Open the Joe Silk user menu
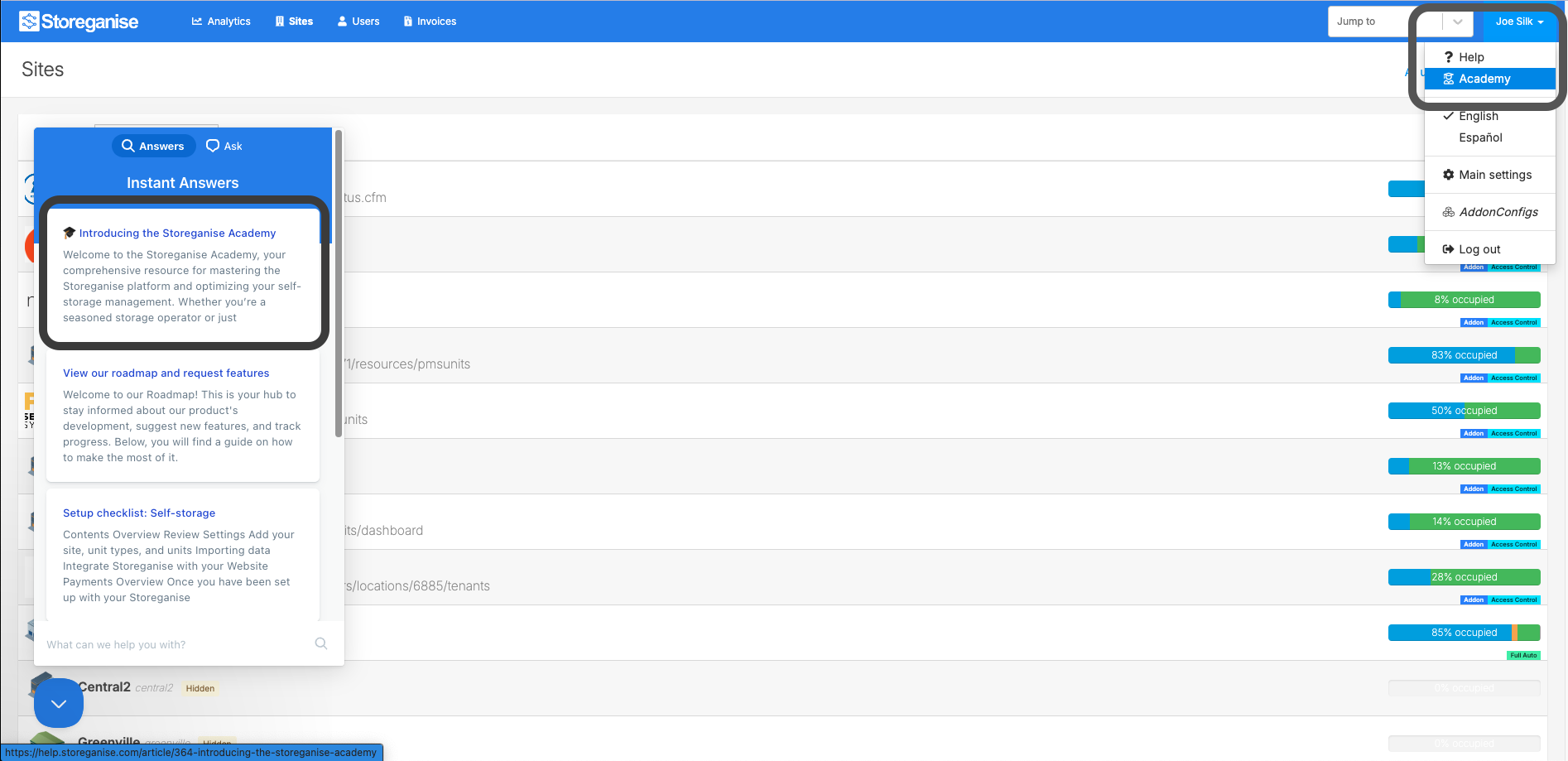The width and height of the screenshot is (1568, 761). pyautogui.click(x=1519, y=22)
